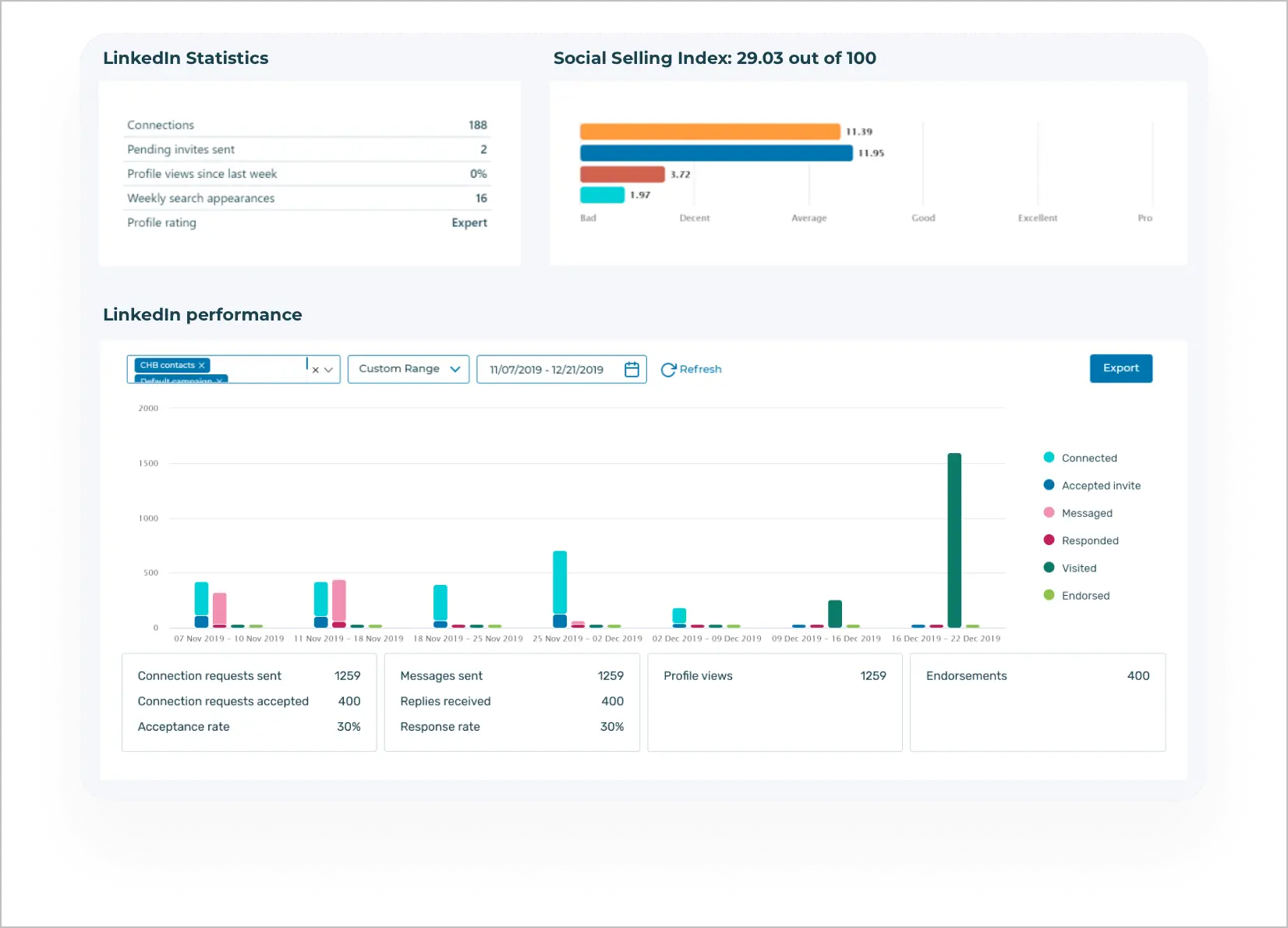Click the Social Selling Index heading
The image size is (1288, 928).
(715, 58)
